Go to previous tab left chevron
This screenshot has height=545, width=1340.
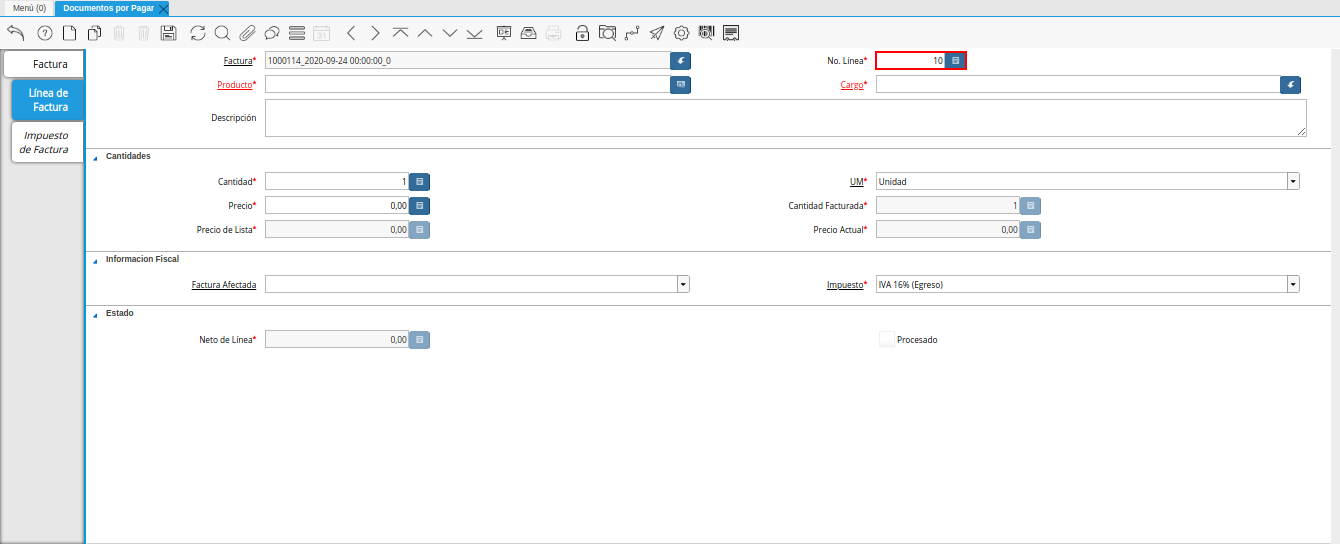pyautogui.click(x=351, y=32)
